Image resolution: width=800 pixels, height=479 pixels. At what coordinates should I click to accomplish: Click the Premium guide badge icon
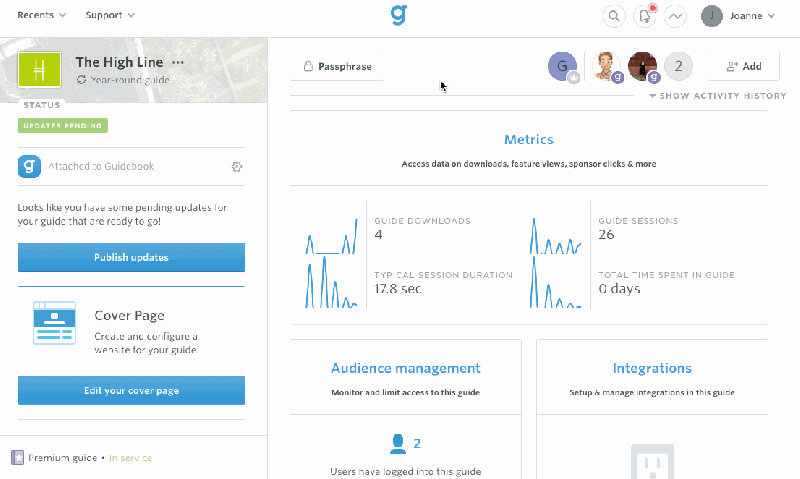pos(18,458)
